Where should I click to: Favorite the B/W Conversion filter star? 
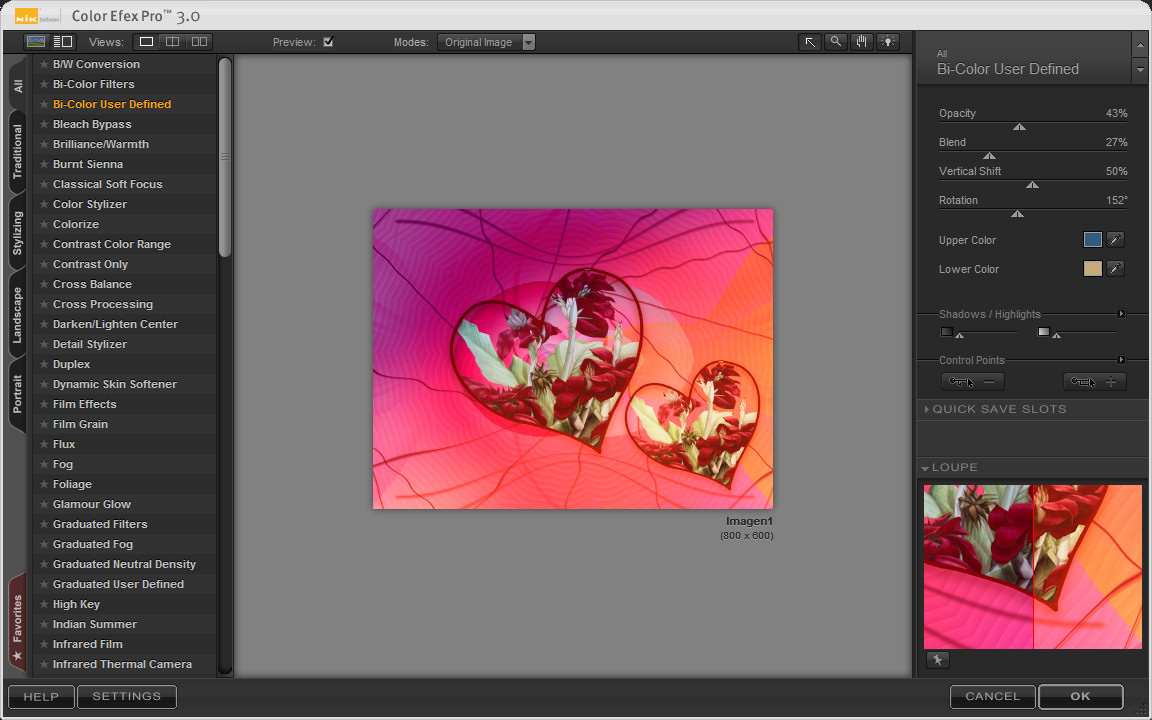tap(44, 64)
